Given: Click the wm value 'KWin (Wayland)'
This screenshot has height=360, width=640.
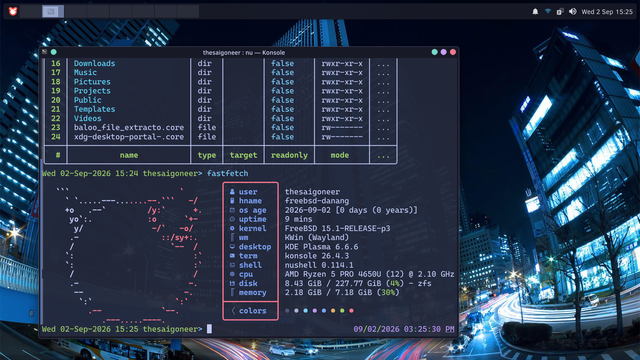Looking at the screenshot, I should (x=317, y=237).
